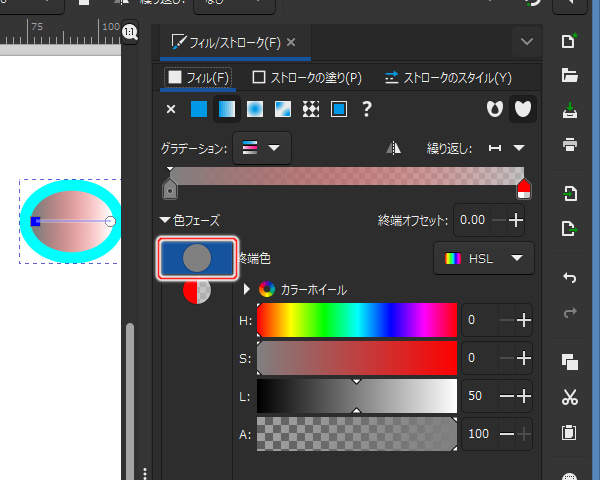Increase the H value with plus

coord(523,320)
